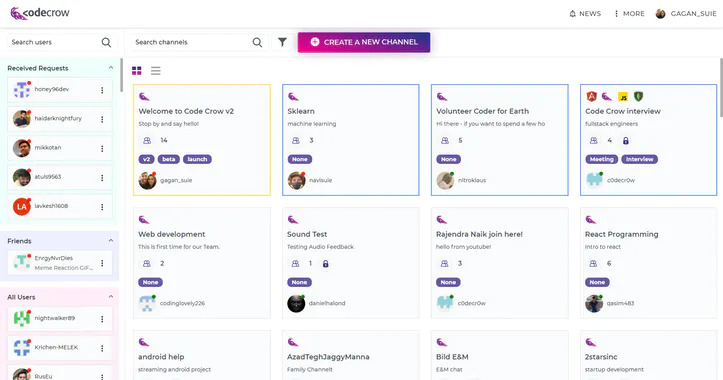The image size is (723, 380).
Task: Click qasim483 host name
Action: 620,303
